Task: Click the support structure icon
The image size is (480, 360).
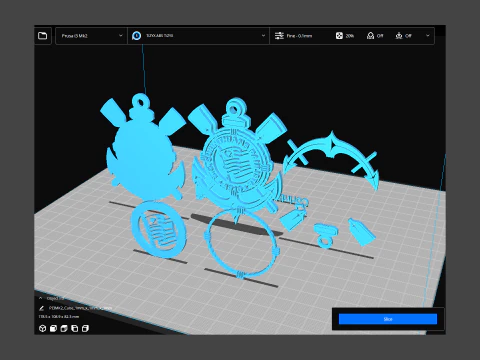Action: (x=370, y=36)
